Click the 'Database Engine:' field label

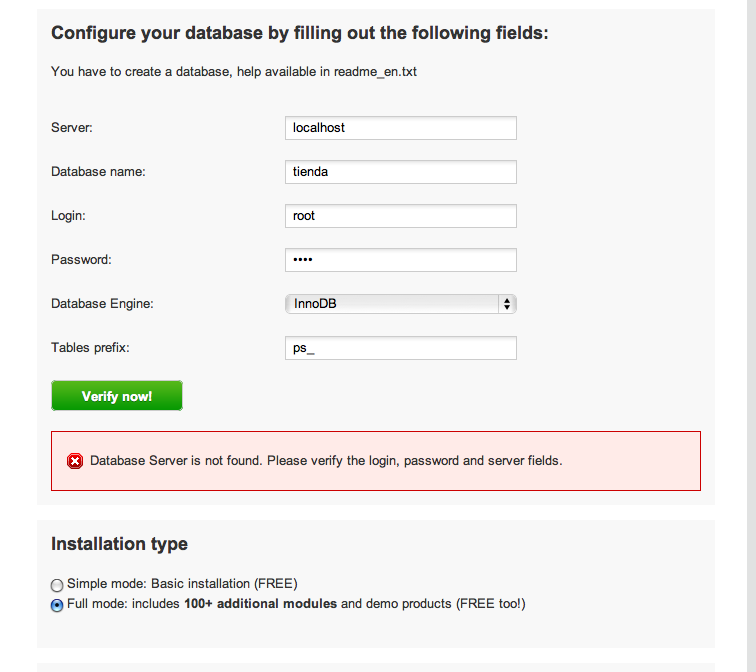coord(102,304)
